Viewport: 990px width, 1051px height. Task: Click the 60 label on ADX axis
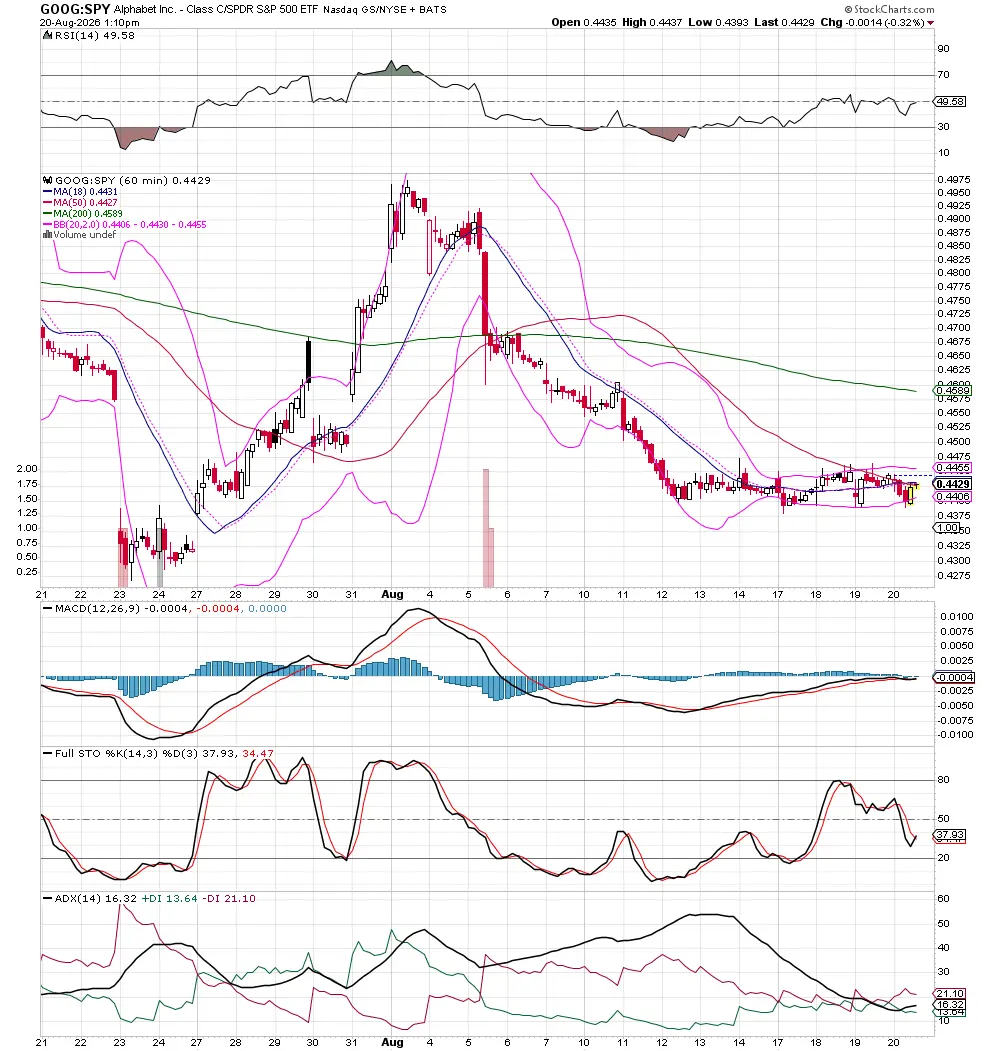(943, 898)
